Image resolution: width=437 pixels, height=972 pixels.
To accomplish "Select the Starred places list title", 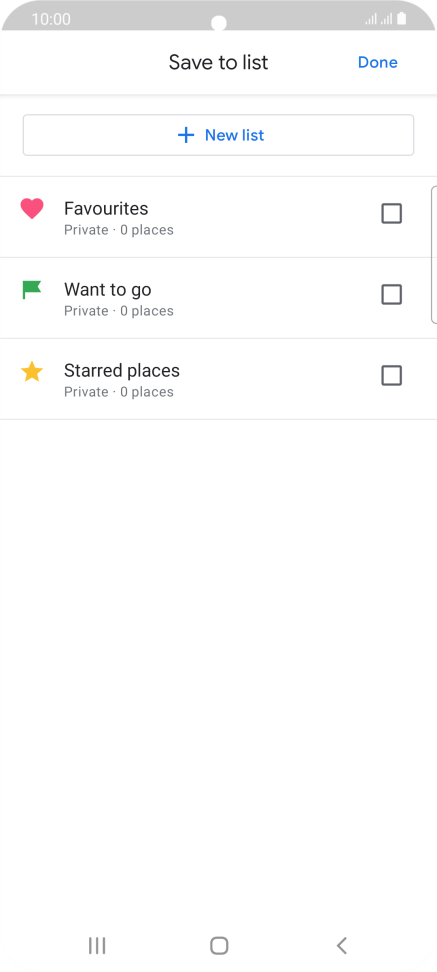I will pyautogui.click(x=121, y=371).
